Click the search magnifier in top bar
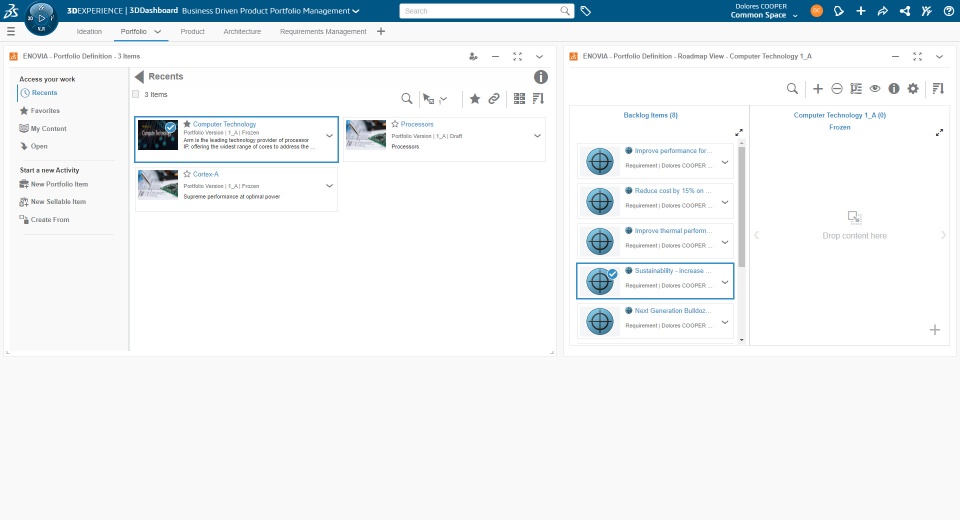960x520 pixels. 564,11
